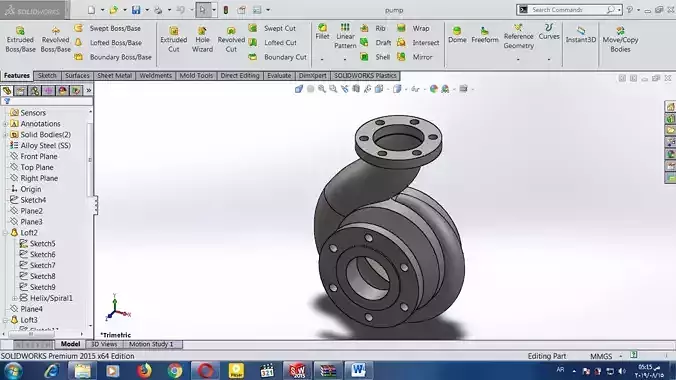Click the Zoom to Fit icon
The image size is (676, 380).
click(322, 89)
